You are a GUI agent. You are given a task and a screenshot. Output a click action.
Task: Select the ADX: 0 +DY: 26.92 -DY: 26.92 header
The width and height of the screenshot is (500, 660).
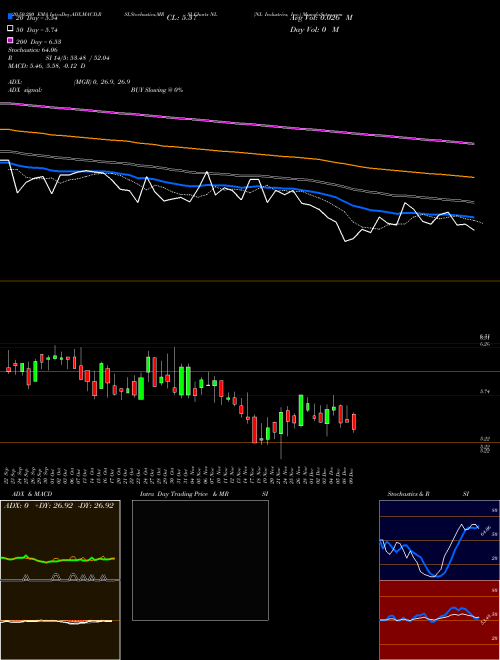pyautogui.click(x=59, y=506)
